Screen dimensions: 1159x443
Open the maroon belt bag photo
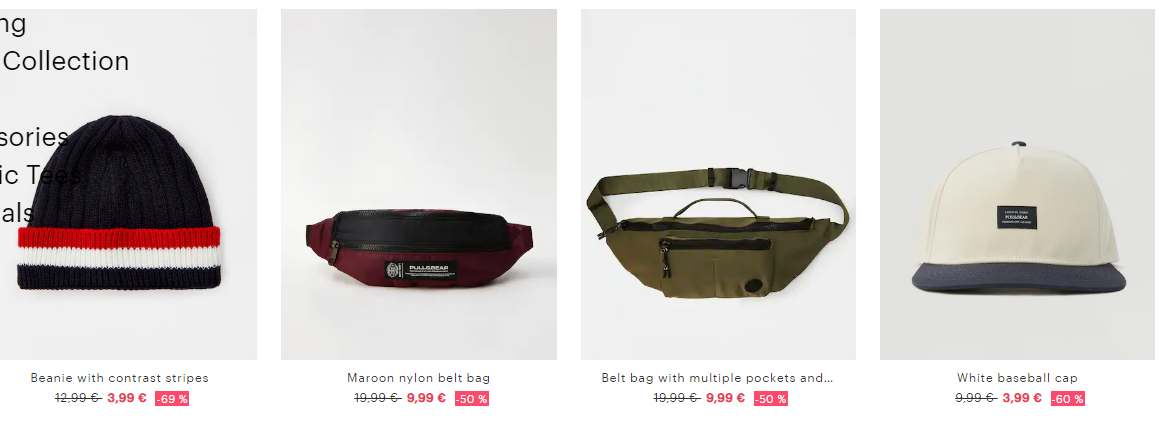pos(418,184)
